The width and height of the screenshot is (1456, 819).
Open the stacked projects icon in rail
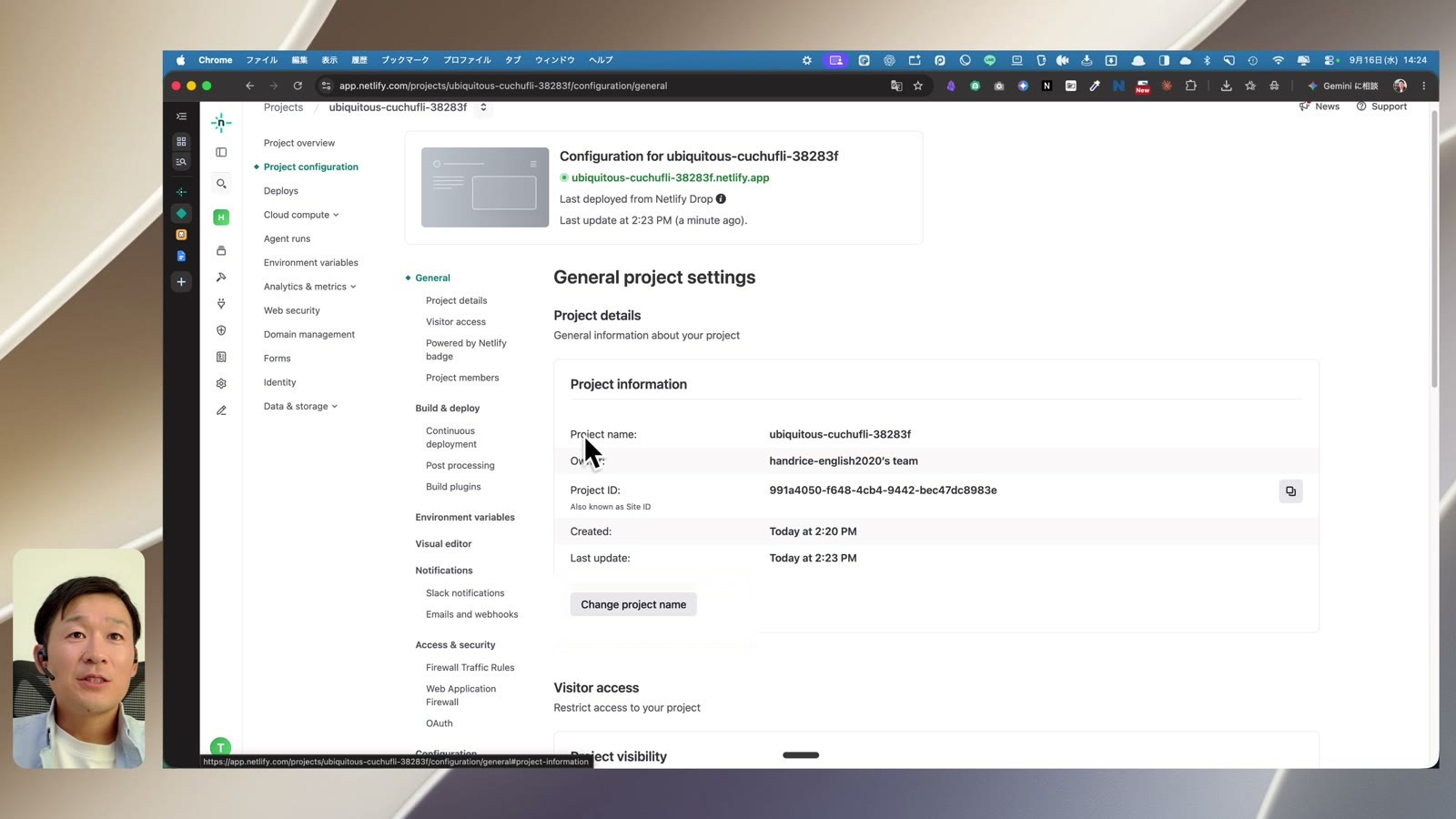221,251
